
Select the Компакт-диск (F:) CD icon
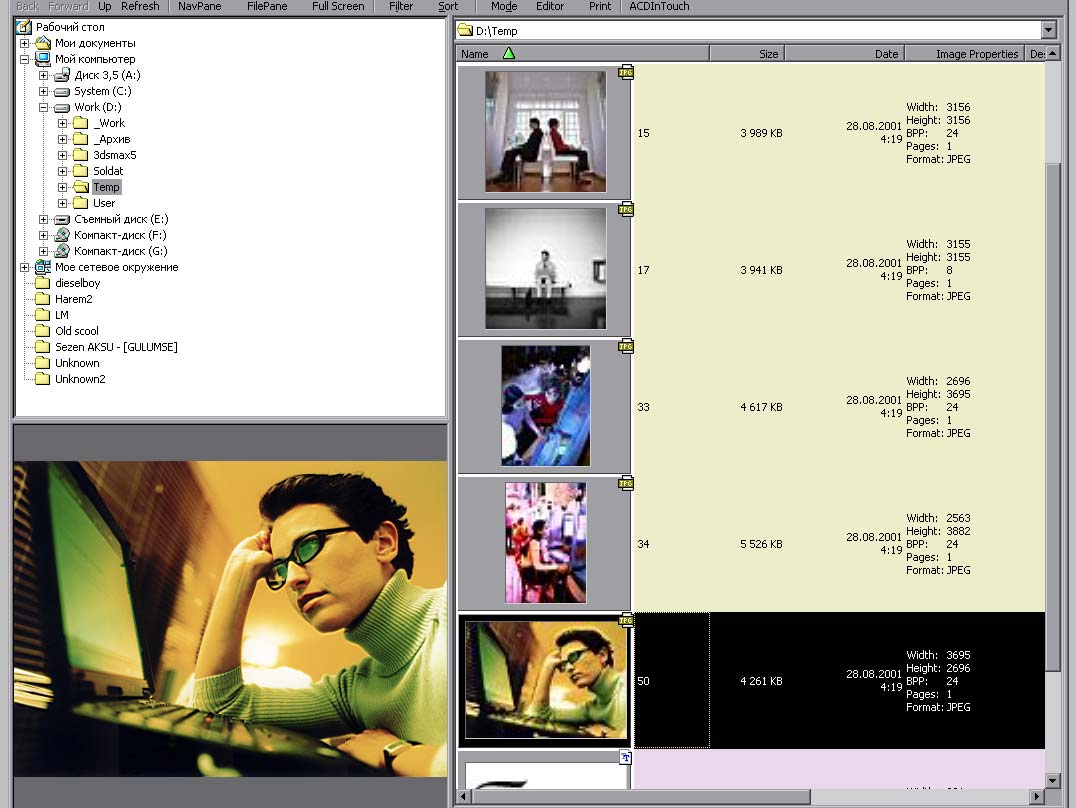point(62,235)
